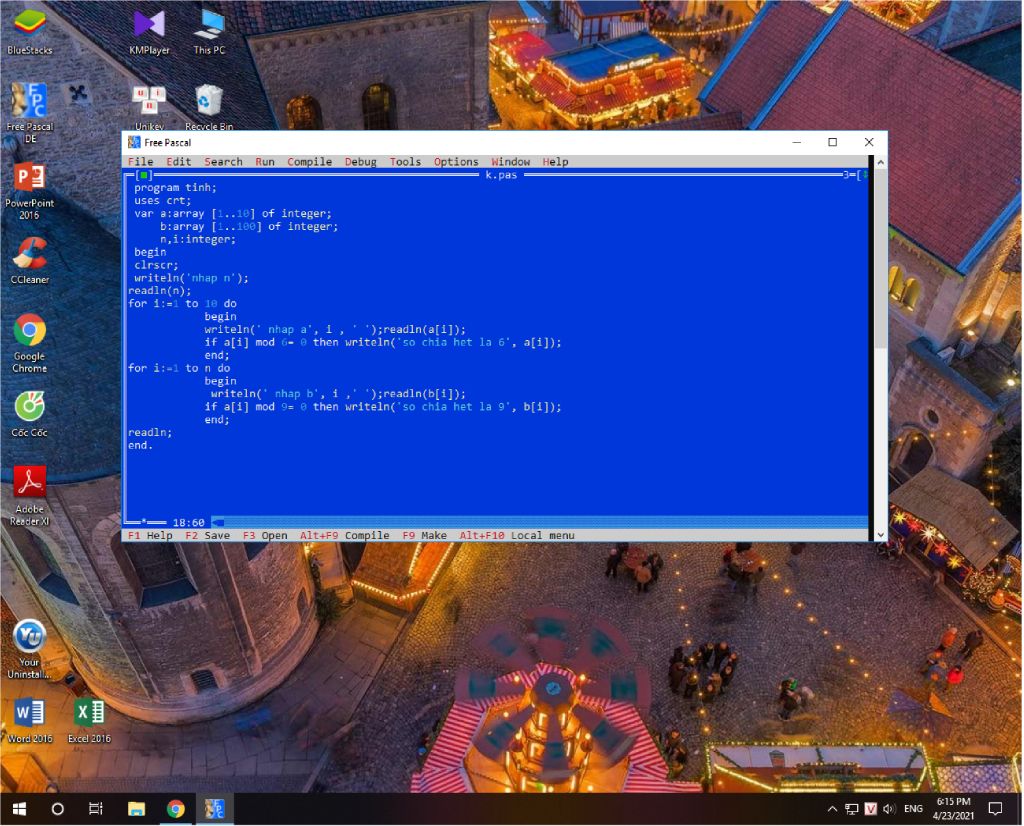
Task: Click the console window scroll down arrow
Action: (x=880, y=535)
